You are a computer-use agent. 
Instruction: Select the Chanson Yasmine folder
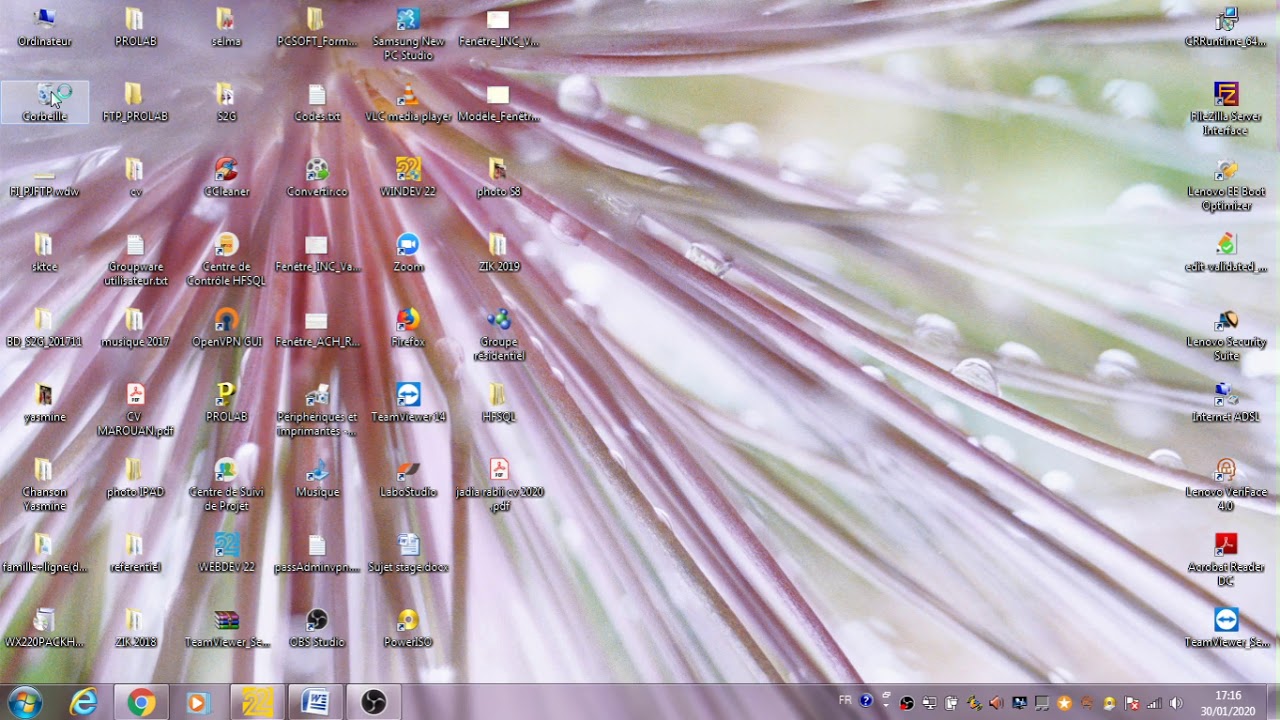(x=45, y=484)
